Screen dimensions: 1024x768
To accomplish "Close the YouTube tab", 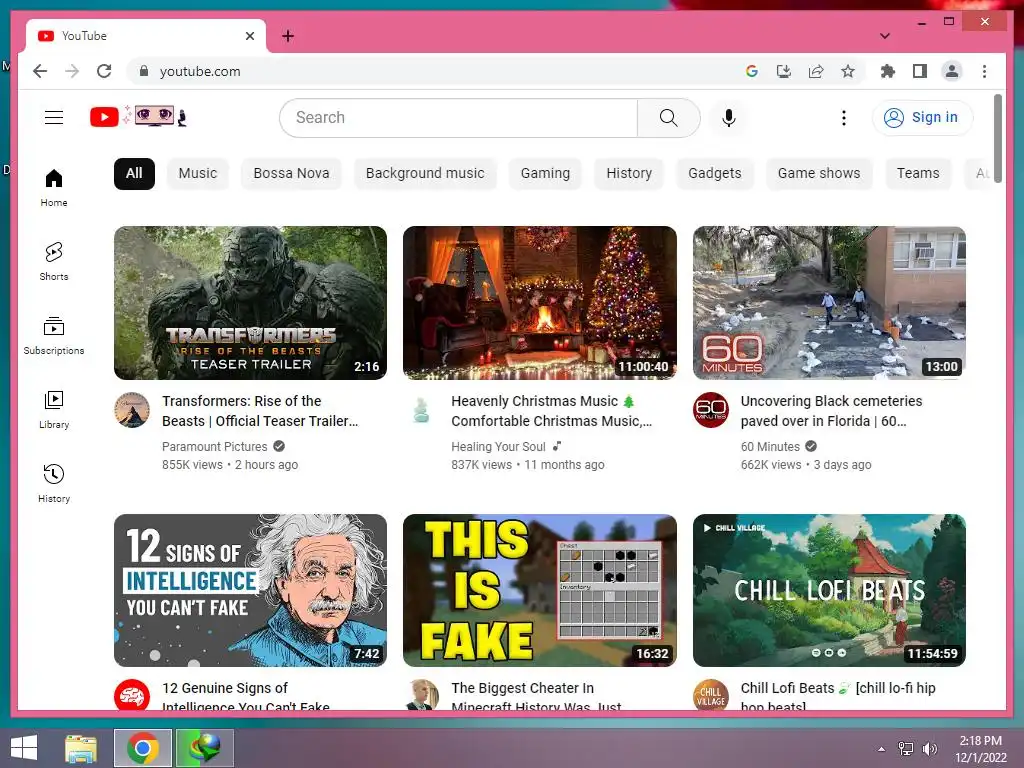I will tap(249, 36).
